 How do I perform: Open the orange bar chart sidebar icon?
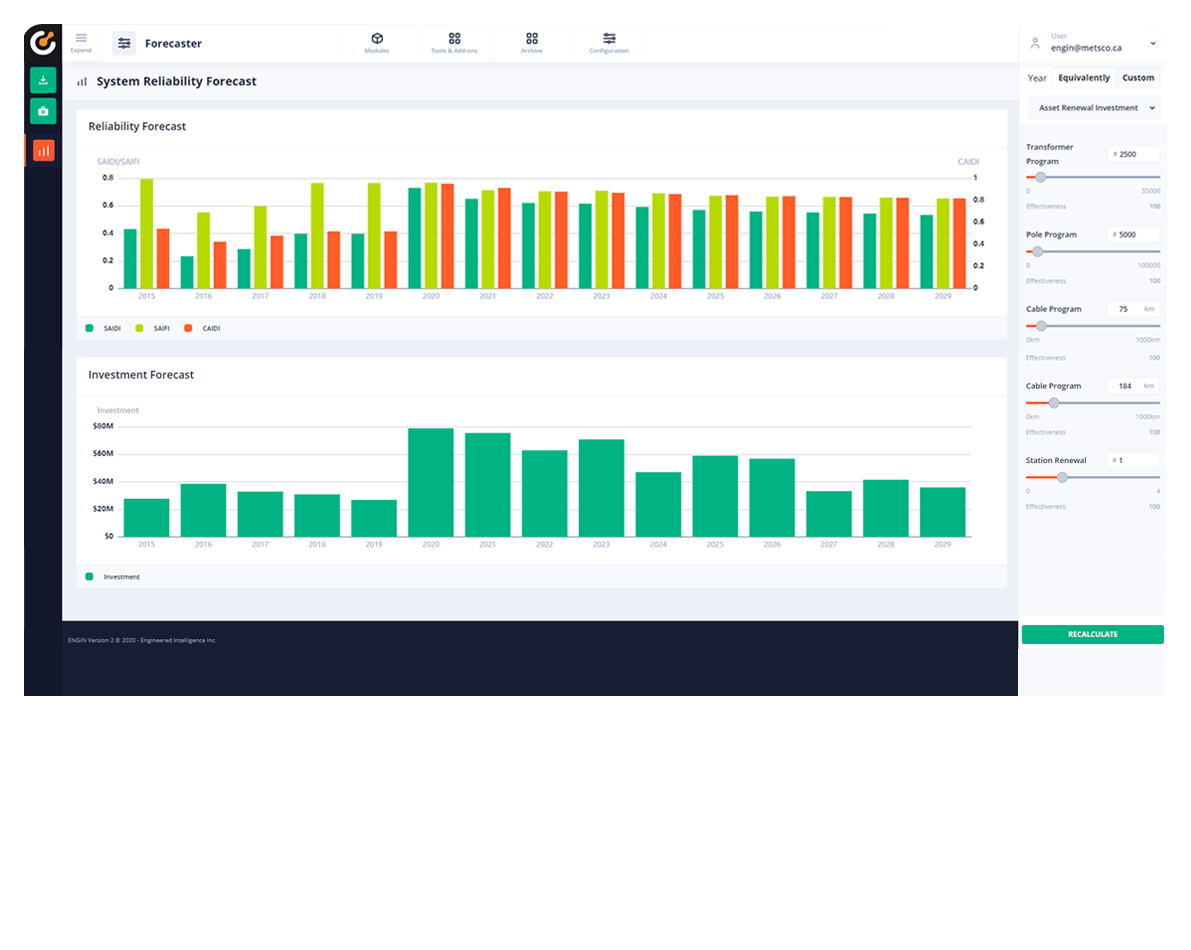[x=43, y=150]
